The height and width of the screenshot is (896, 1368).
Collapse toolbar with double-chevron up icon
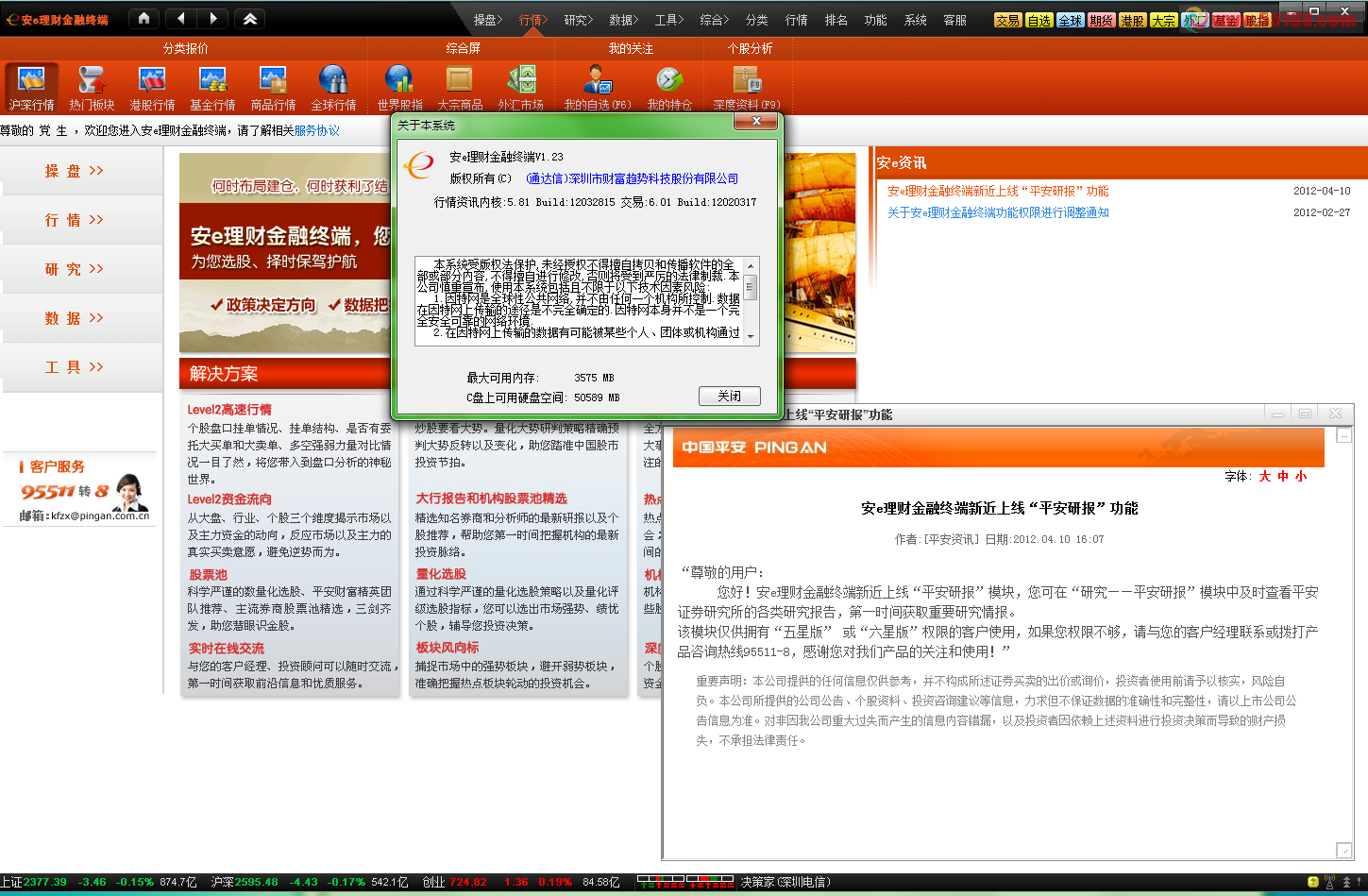click(x=249, y=18)
